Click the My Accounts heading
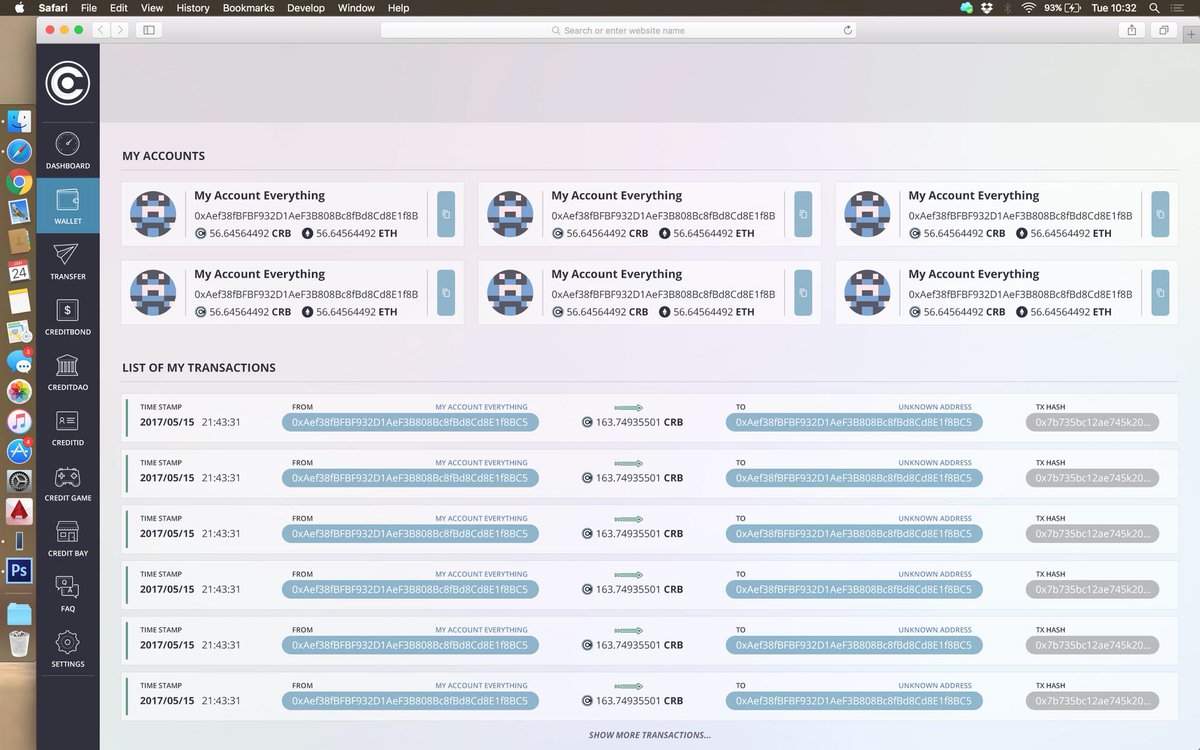1200x750 pixels. coord(163,156)
